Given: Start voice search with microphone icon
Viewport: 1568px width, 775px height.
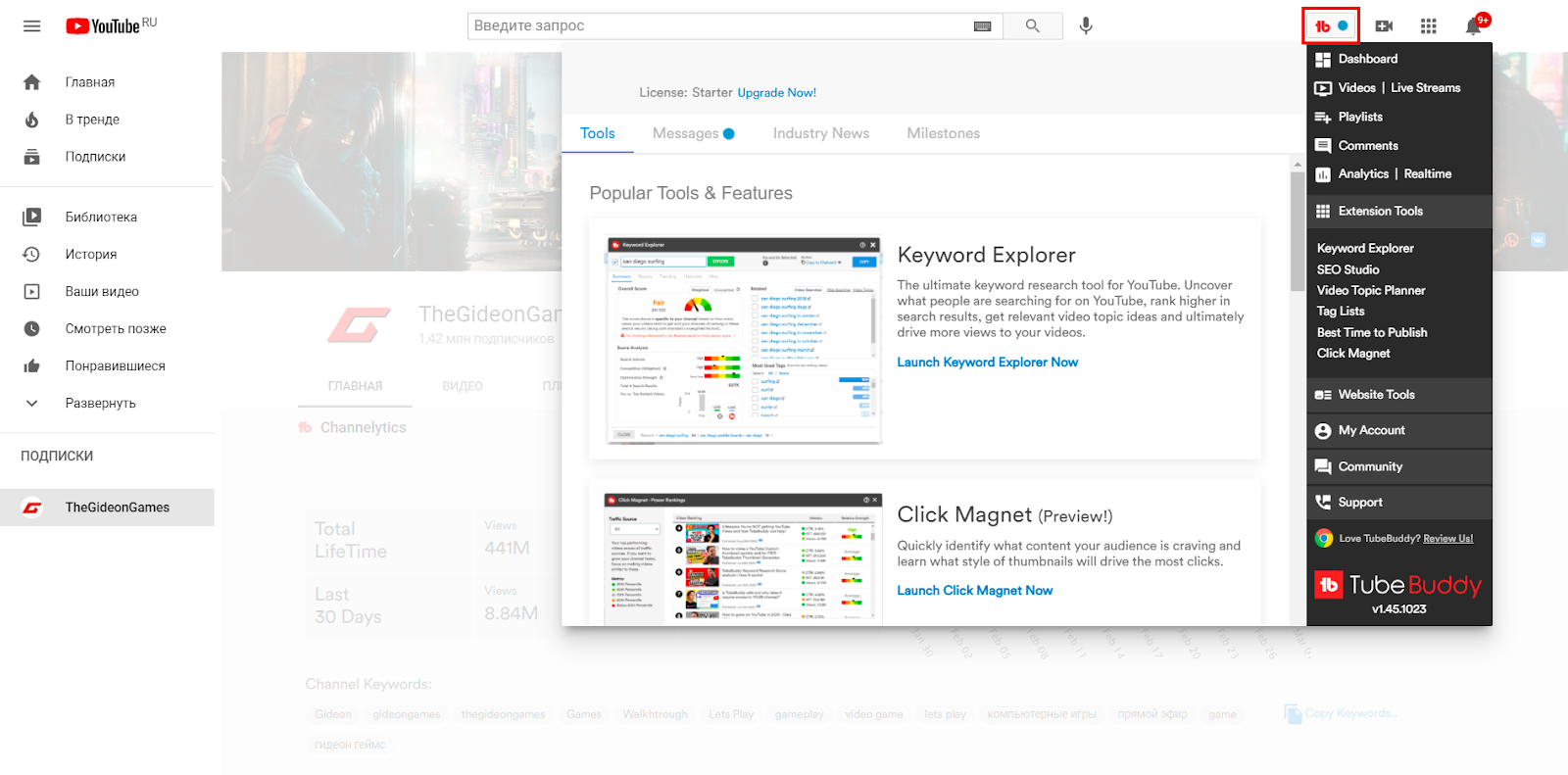Looking at the screenshot, I should point(1085,26).
